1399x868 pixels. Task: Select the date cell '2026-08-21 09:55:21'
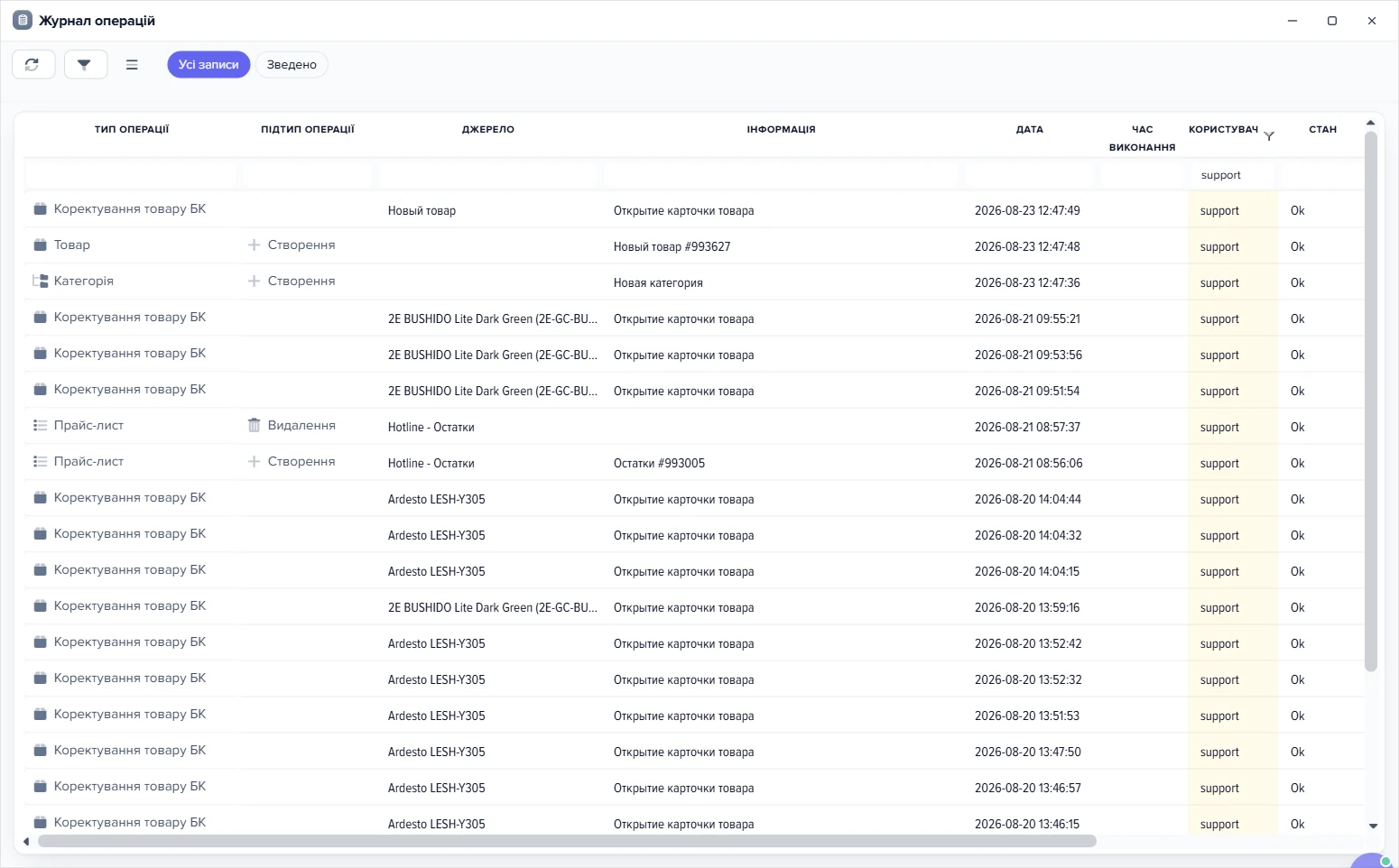(x=1028, y=319)
